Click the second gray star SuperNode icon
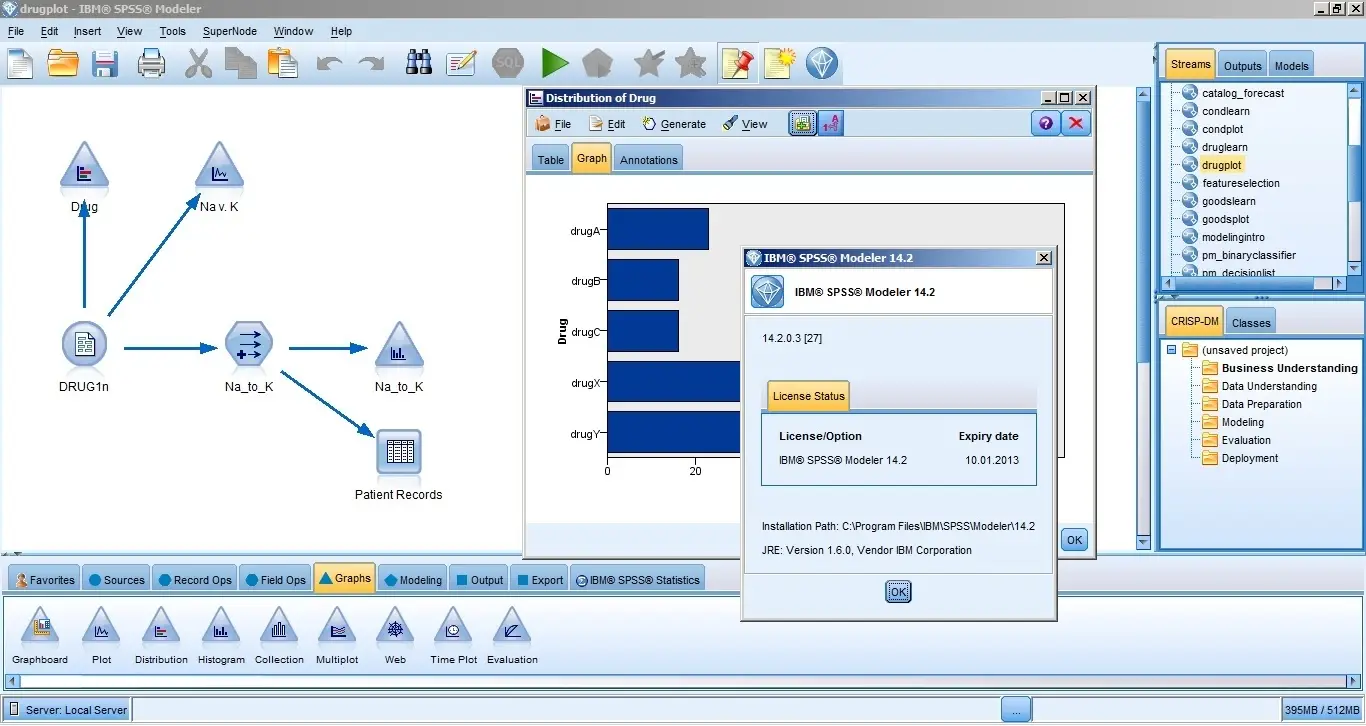1366x726 pixels. pyautogui.click(x=691, y=64)
